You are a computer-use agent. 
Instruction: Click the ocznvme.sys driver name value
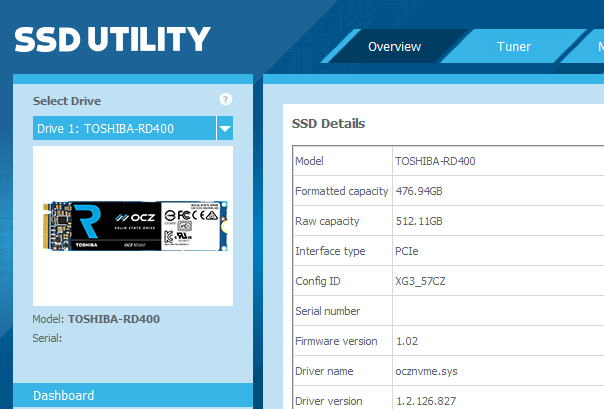click(427, 371)
